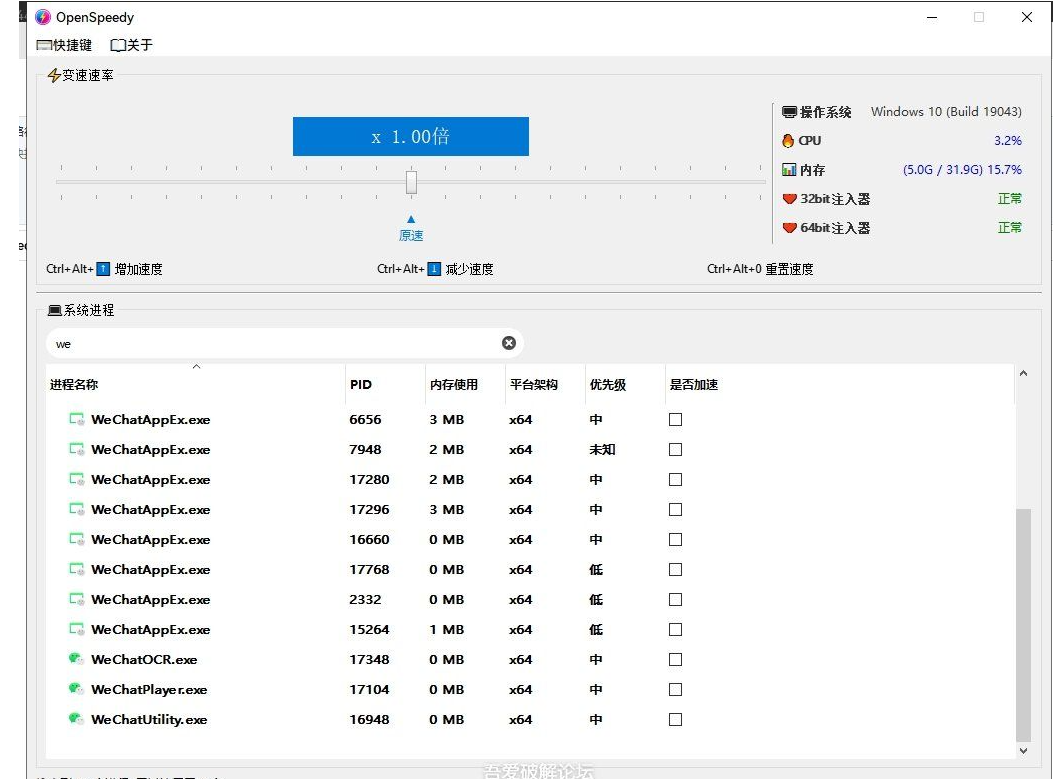Image resolution: width=1053 pixels, height=779 pixels.
Task: Click the speed slider handle
Action: 411,182
